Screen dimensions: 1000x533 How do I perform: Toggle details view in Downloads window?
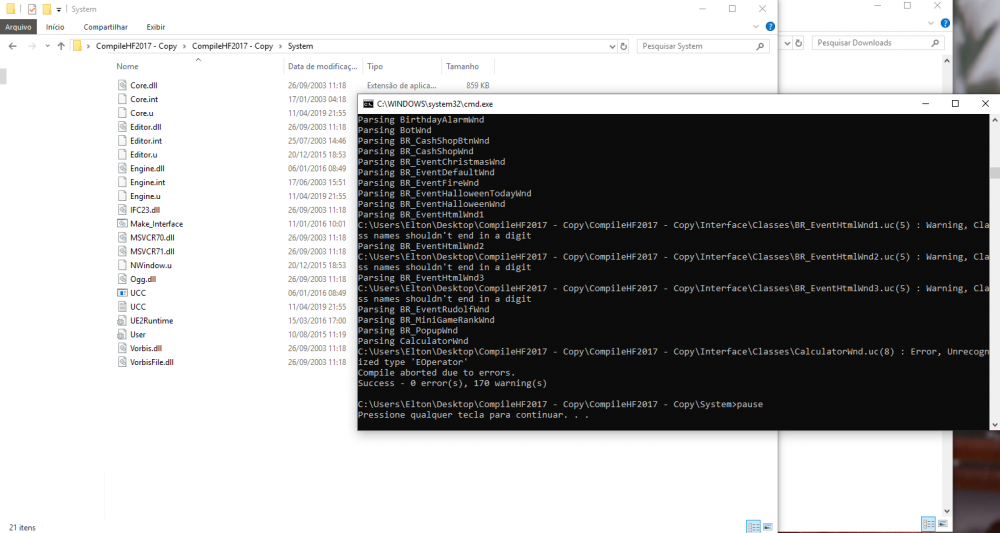click(x=926, y=524)
